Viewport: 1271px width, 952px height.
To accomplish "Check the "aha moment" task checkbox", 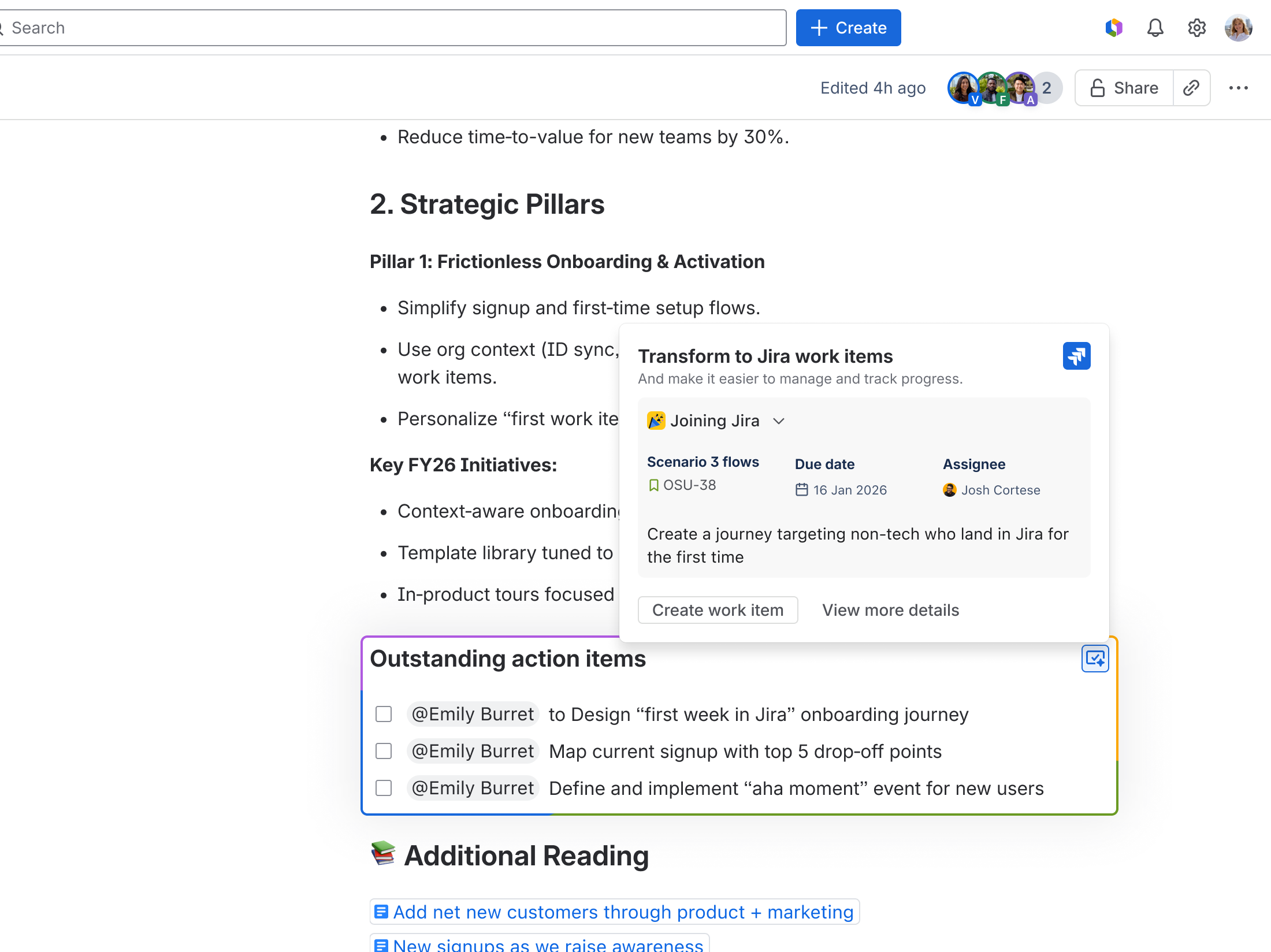I will click(x=384, y=788).
